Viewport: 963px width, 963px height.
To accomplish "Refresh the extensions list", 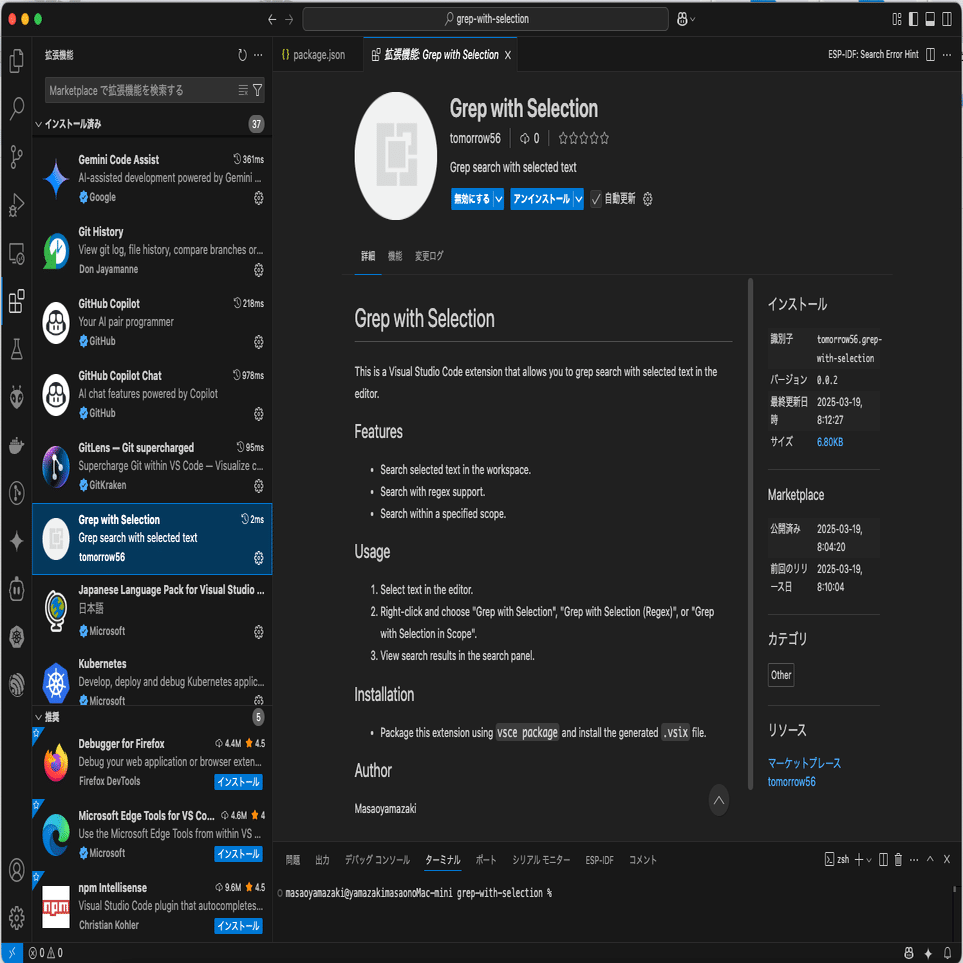I will (x=242, y=55).
